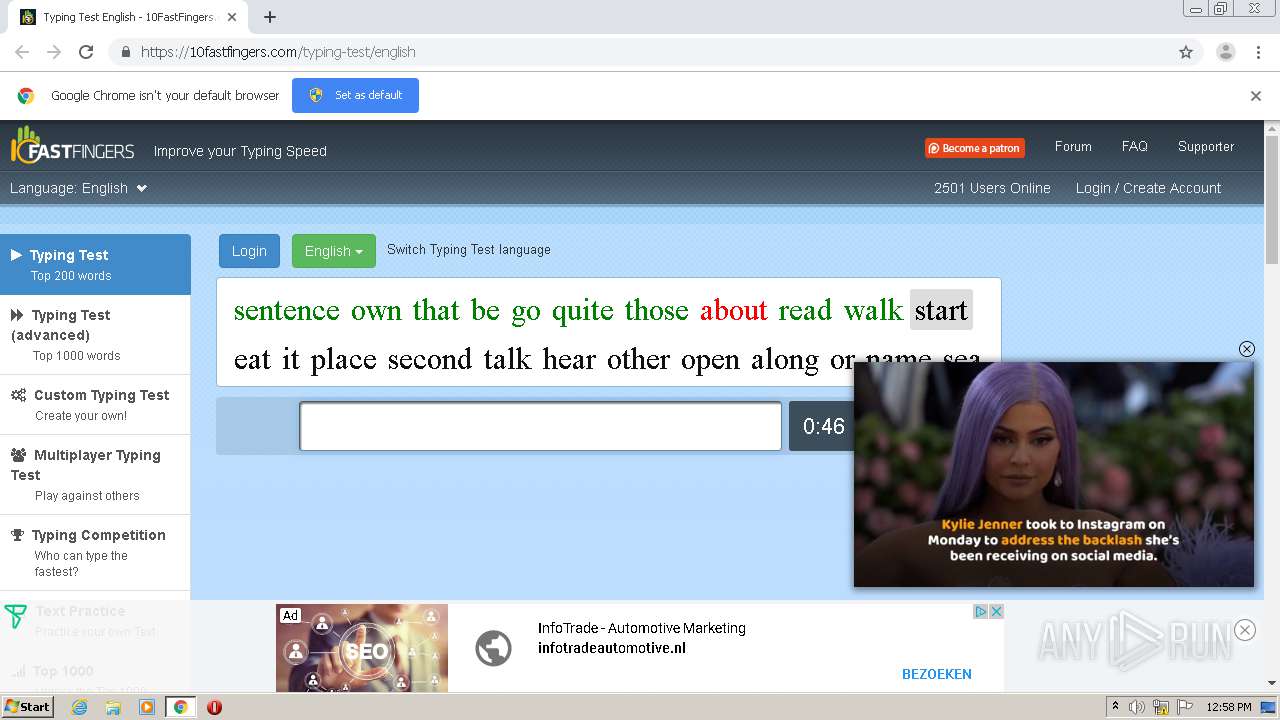Click the infotradeautomotive.nl ad link
This screenshot has height=720, width=1280.
[611, 648]
